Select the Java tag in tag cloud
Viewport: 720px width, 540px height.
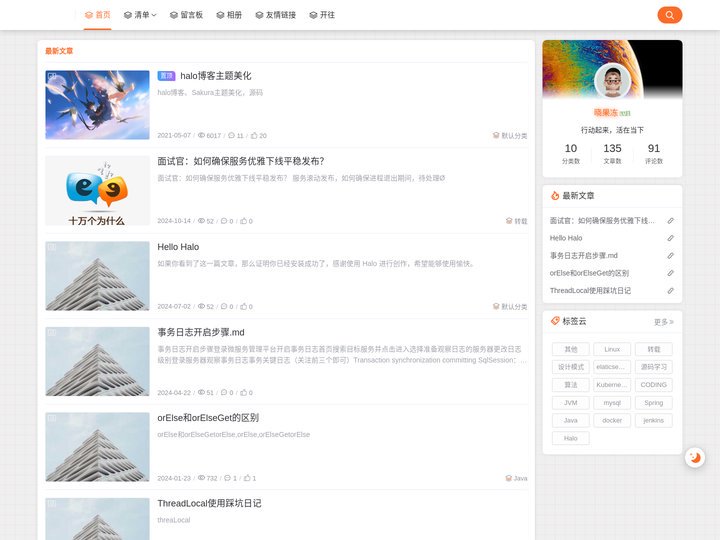click(x=571, y=420)
